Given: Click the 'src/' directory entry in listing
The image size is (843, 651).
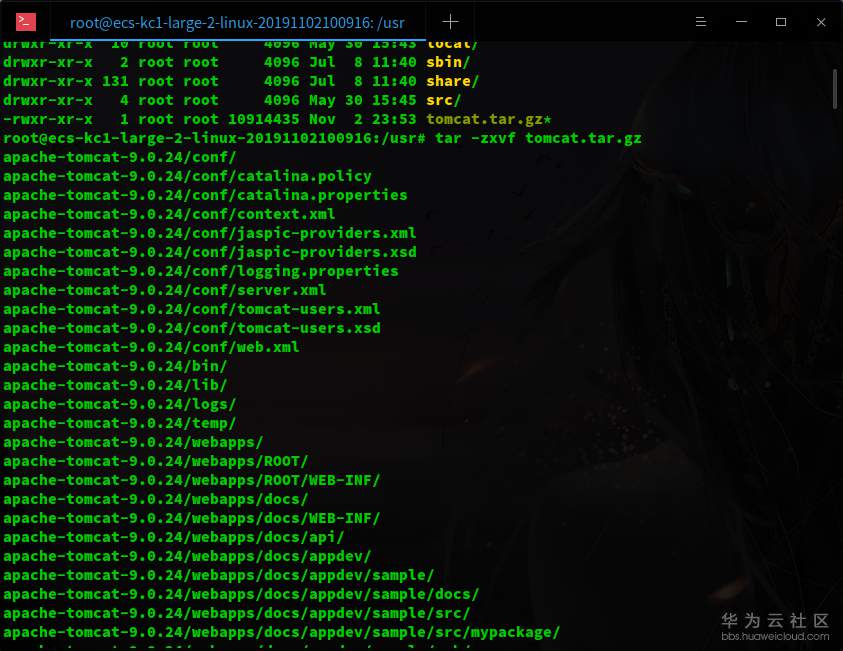Looking at the screenshot, I should [444, 100].
